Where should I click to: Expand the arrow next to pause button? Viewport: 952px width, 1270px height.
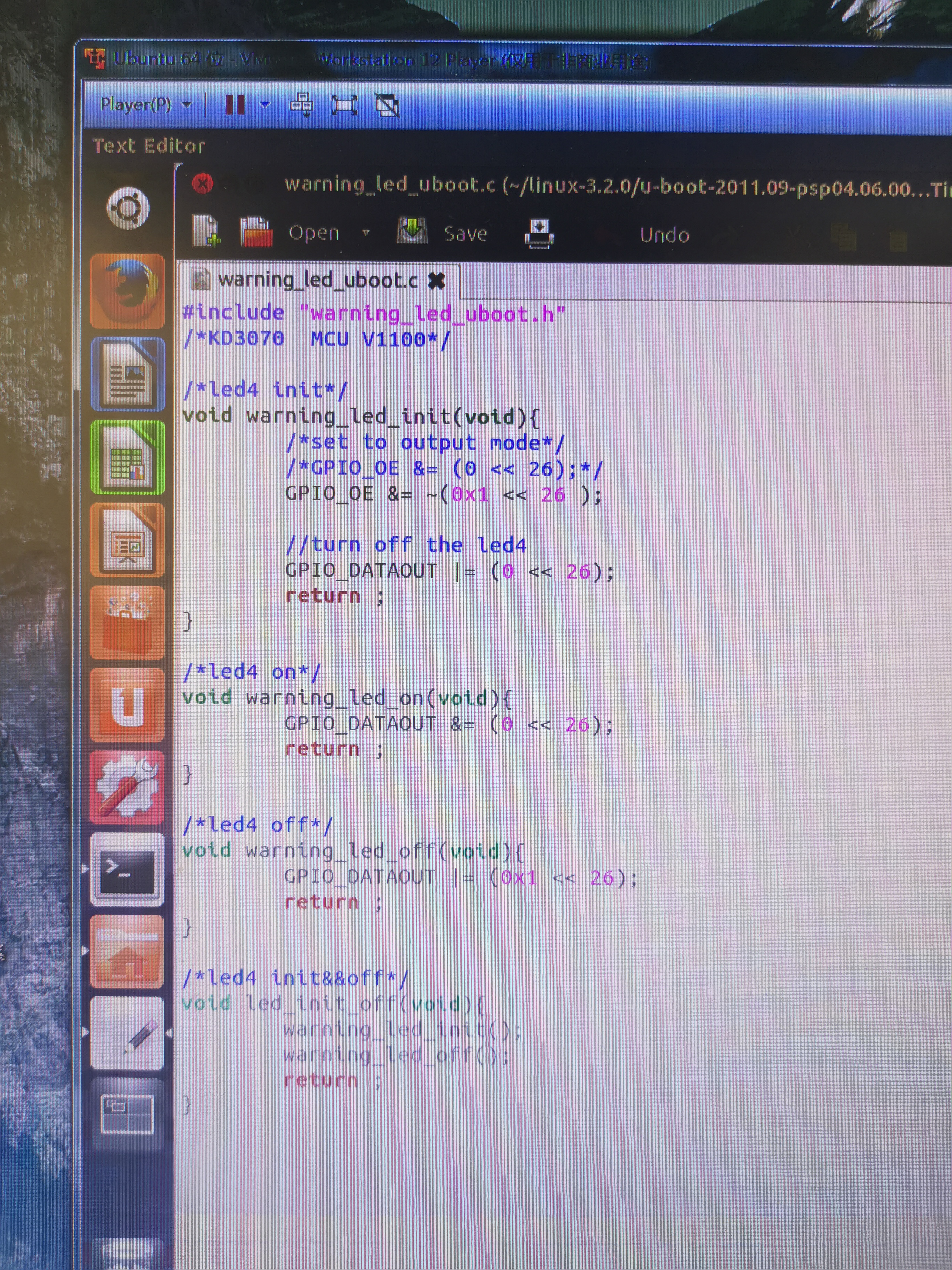point(264,104)
